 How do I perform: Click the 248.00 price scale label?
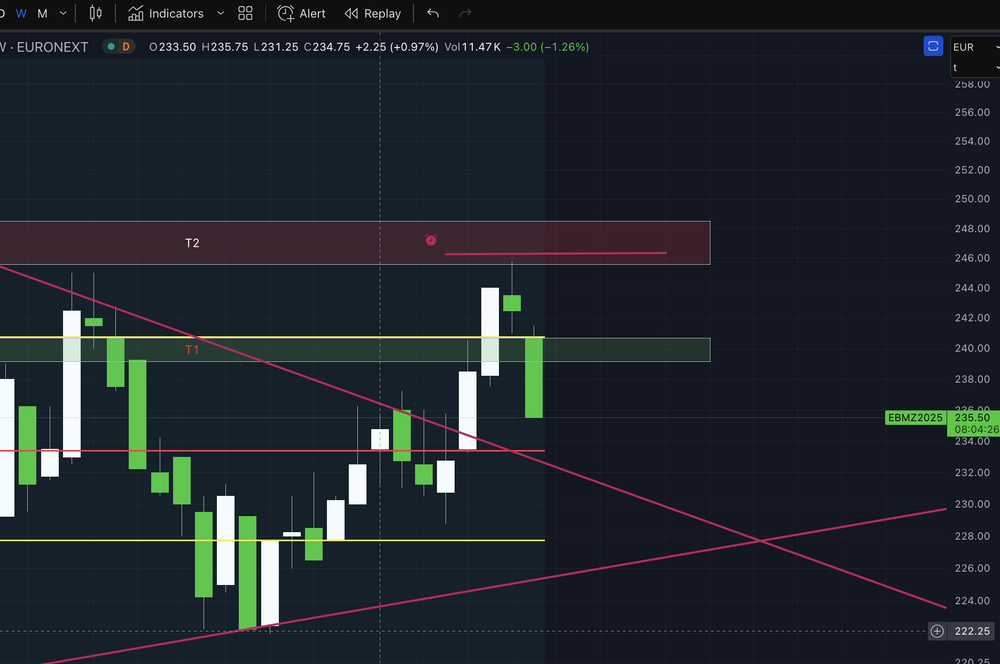[x=972, y=228]
